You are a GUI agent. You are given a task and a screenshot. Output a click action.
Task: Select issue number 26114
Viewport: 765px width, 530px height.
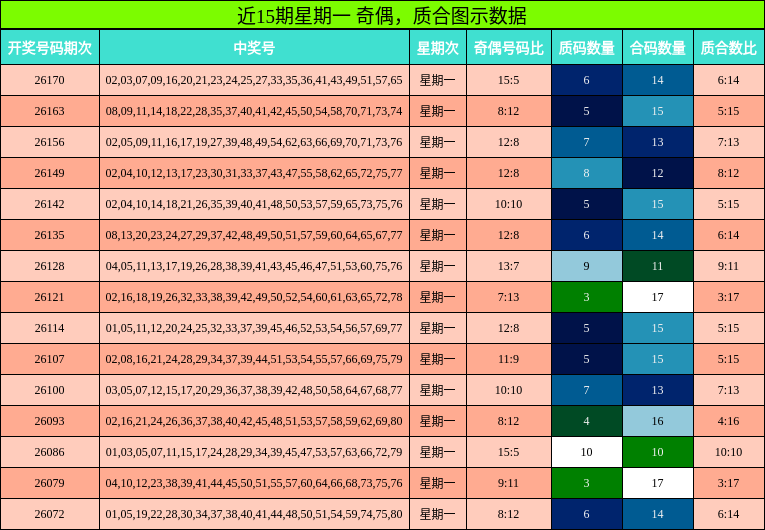tap(49, 328)
